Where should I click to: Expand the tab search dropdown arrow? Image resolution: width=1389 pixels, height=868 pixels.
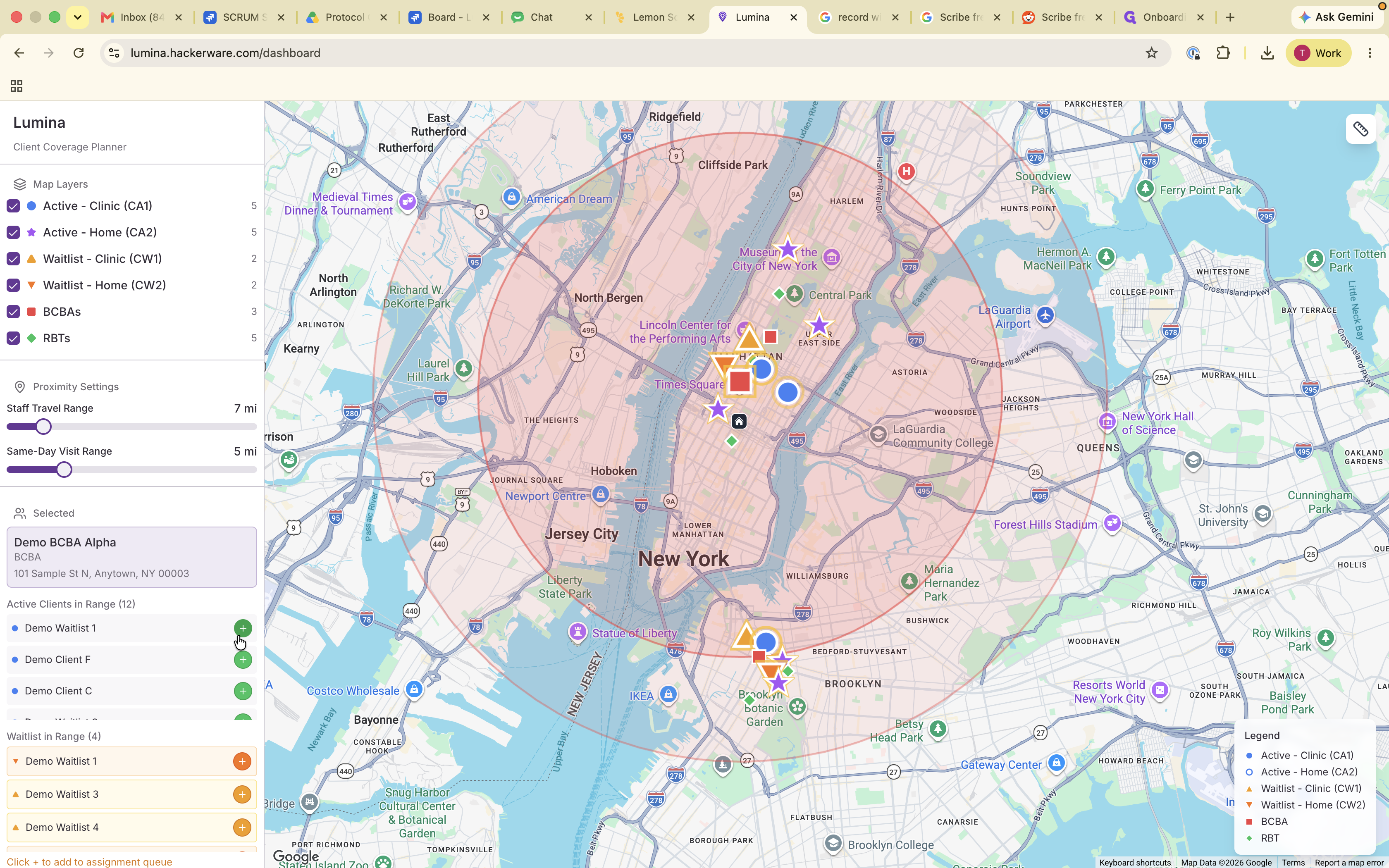pyautogui.click(x=77, y=17)
